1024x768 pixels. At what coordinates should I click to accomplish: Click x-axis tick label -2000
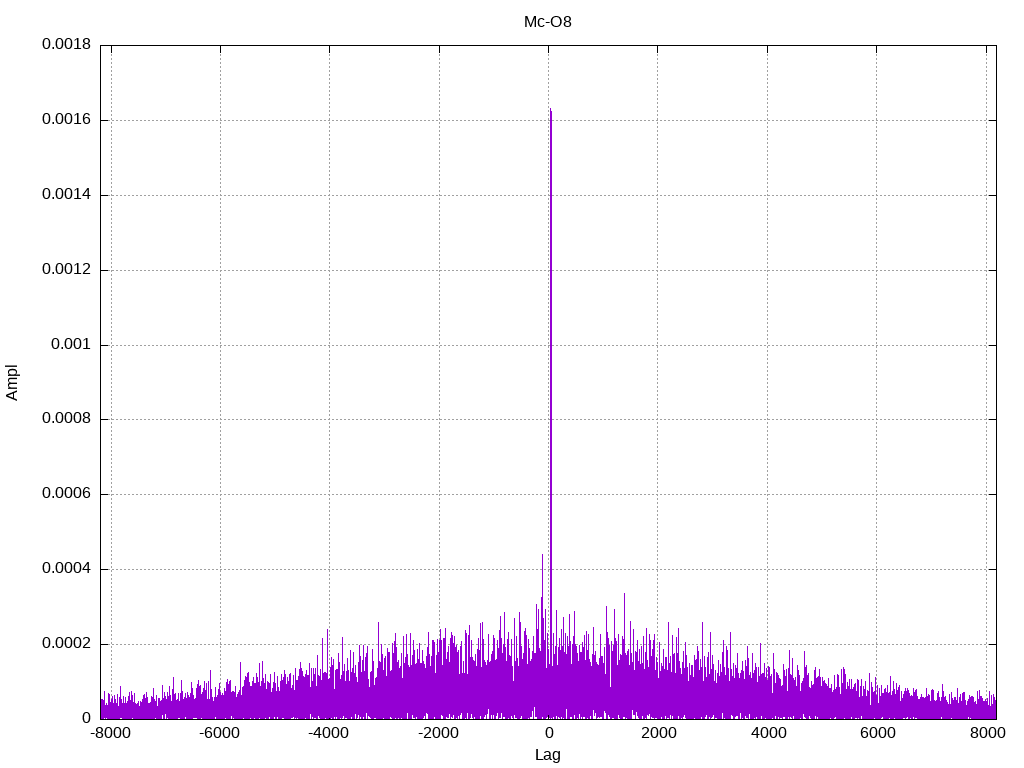pos(438,733)
